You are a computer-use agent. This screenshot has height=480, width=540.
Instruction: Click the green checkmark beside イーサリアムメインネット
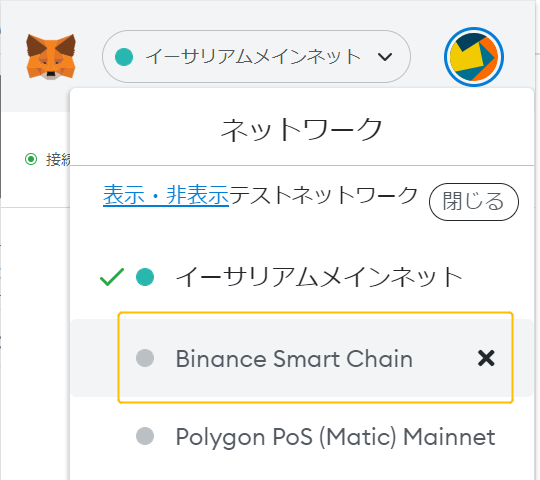[x=112, y=277]
